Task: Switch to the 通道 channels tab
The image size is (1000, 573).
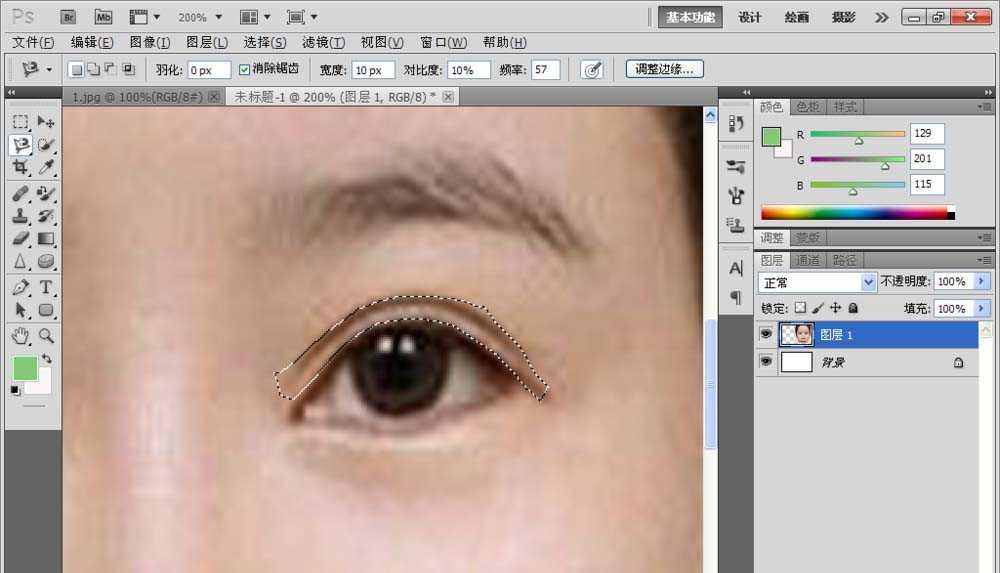Action: click(x=807, y=260)
